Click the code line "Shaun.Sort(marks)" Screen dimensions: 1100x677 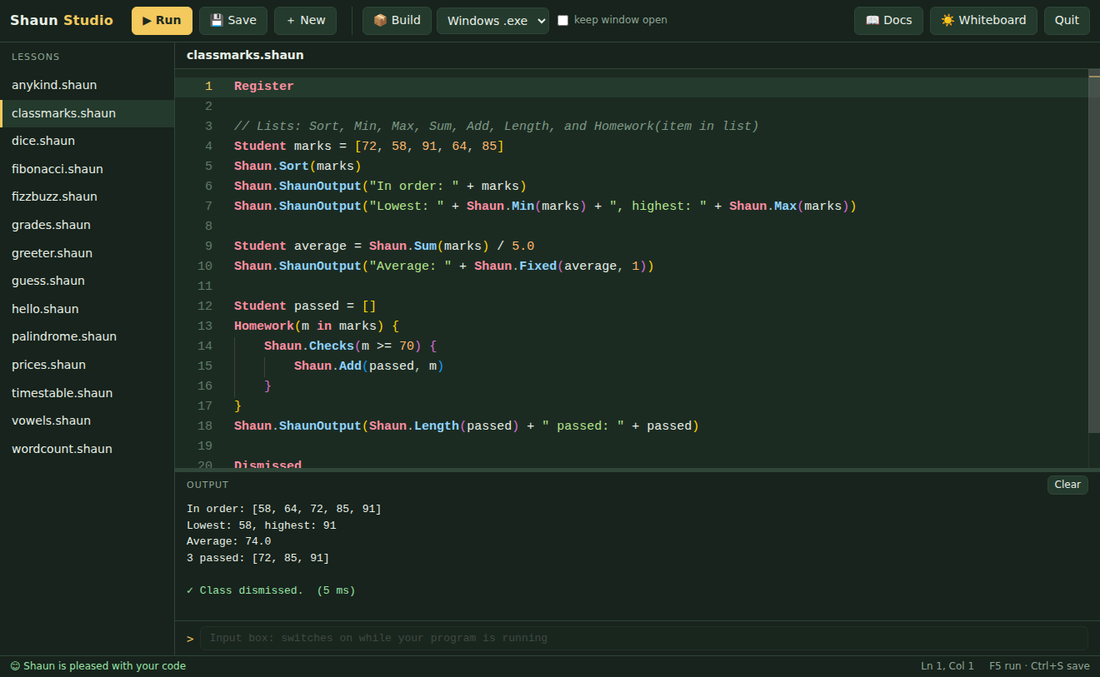click(x=297, y=166)
